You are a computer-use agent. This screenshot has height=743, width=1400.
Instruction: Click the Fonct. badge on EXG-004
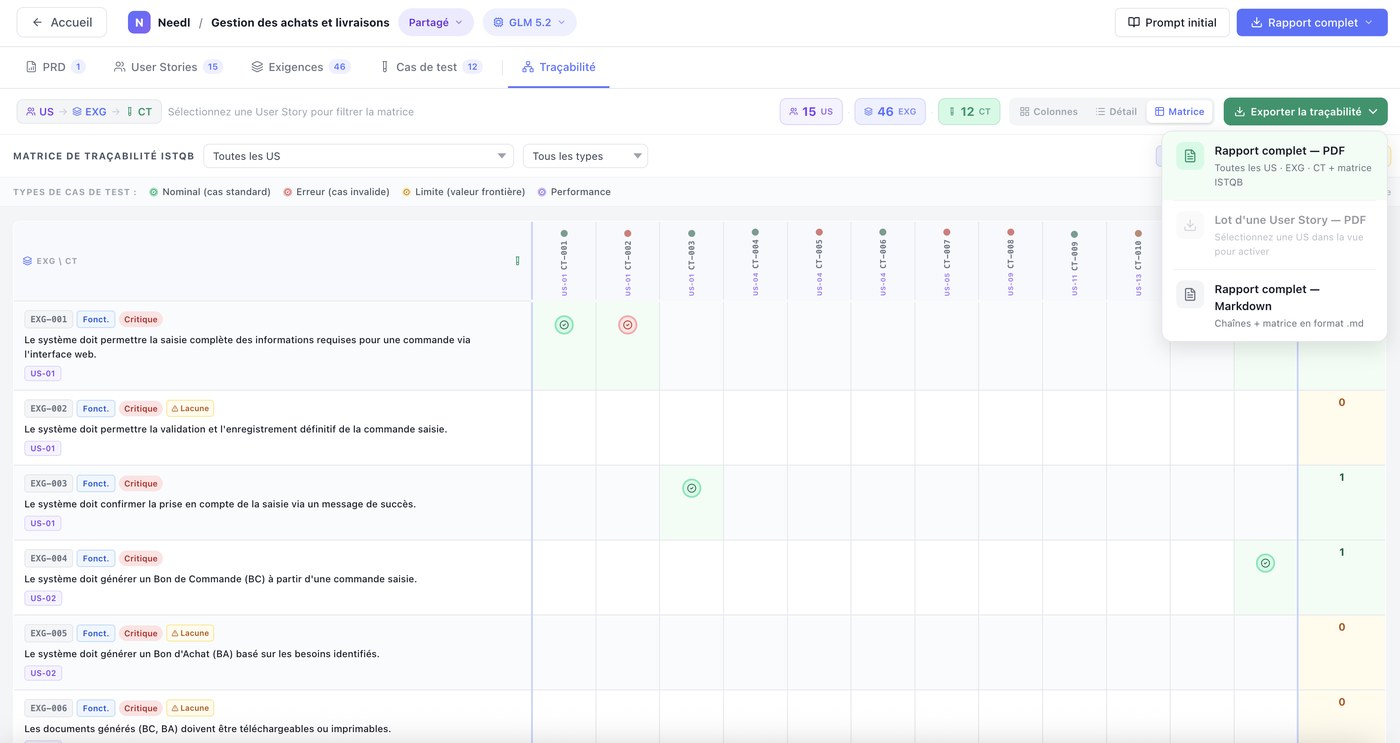tap(96, 559)
